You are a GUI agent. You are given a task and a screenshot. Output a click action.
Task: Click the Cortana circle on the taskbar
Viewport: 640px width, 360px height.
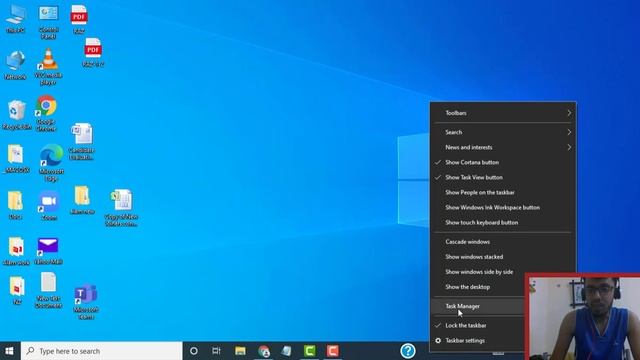194,351
